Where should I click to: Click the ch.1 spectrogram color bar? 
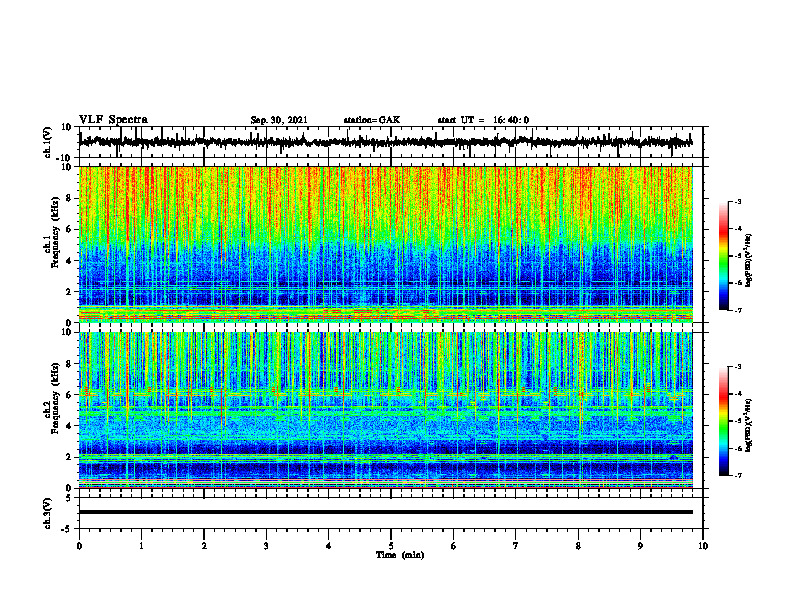(x=723, y=256)
